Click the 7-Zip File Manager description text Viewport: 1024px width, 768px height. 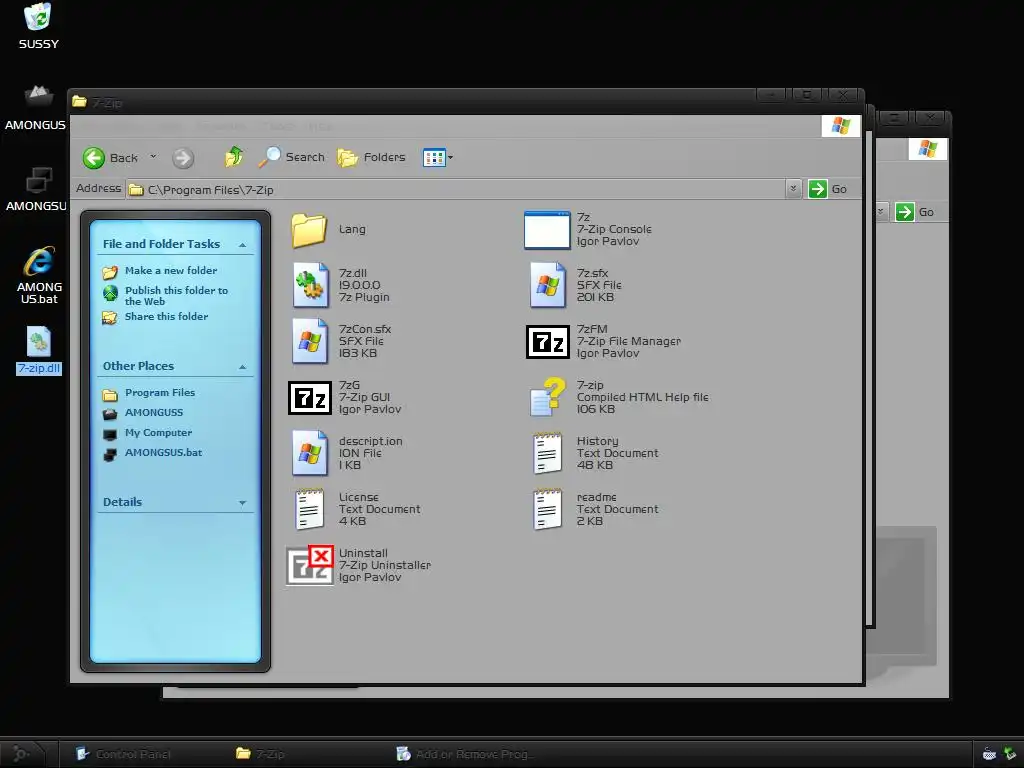click(629, 342)
